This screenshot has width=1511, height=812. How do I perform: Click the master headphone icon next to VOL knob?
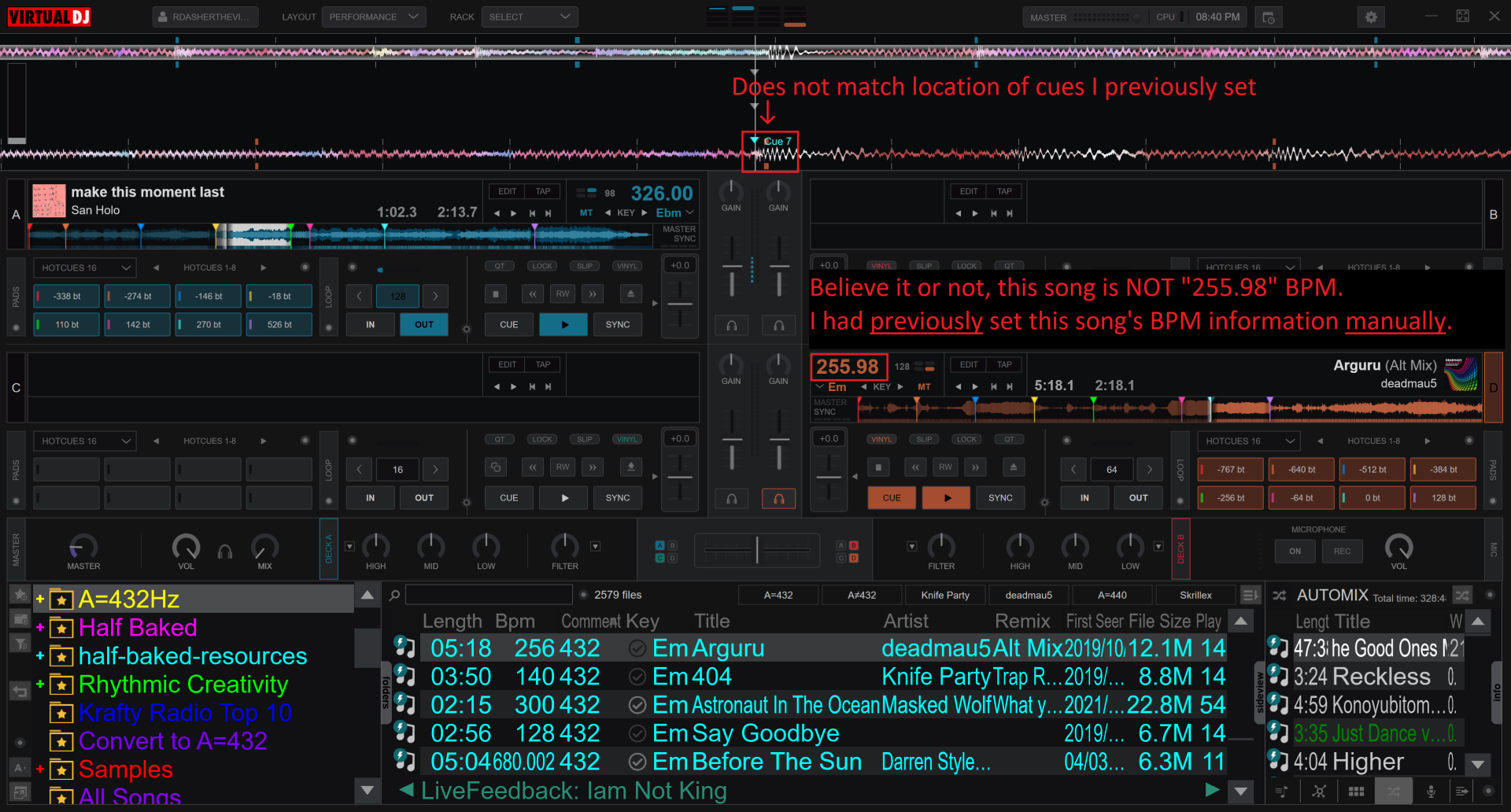pyautogui.click(x=225, y=552)
